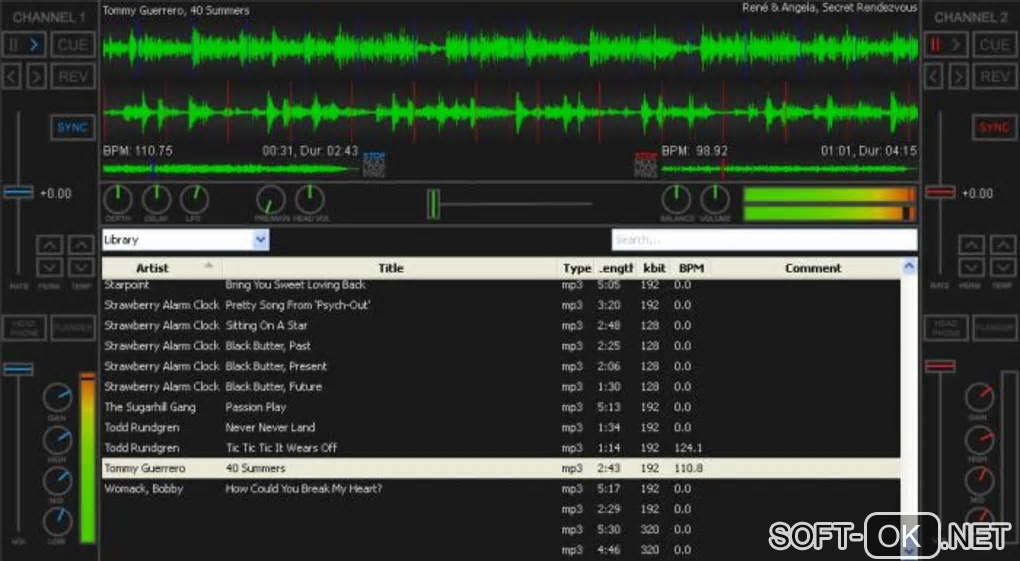
Task: Toggle the blue SYNC button on Channel 1
Action: pyautogui.click(x=72, y=127)
